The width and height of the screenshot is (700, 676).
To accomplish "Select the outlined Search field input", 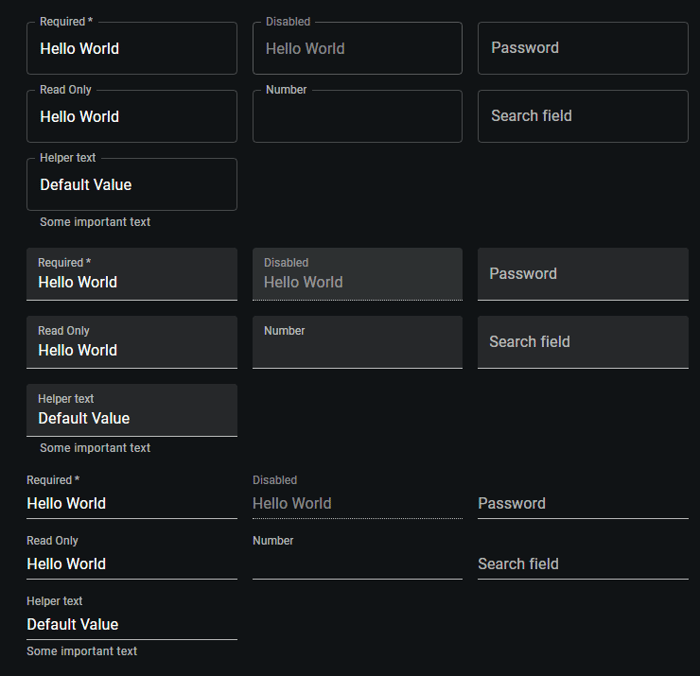I will click(583, 116).
